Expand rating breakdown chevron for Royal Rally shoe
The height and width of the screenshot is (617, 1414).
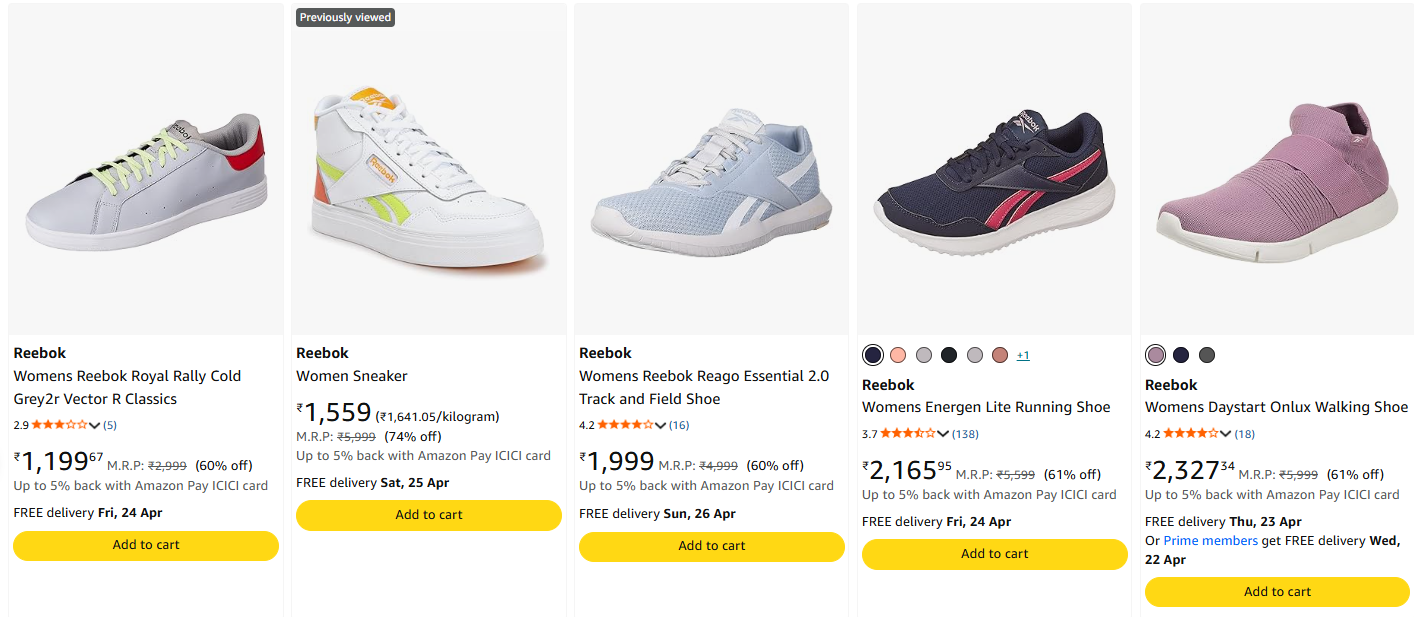(x=95, y=426)
